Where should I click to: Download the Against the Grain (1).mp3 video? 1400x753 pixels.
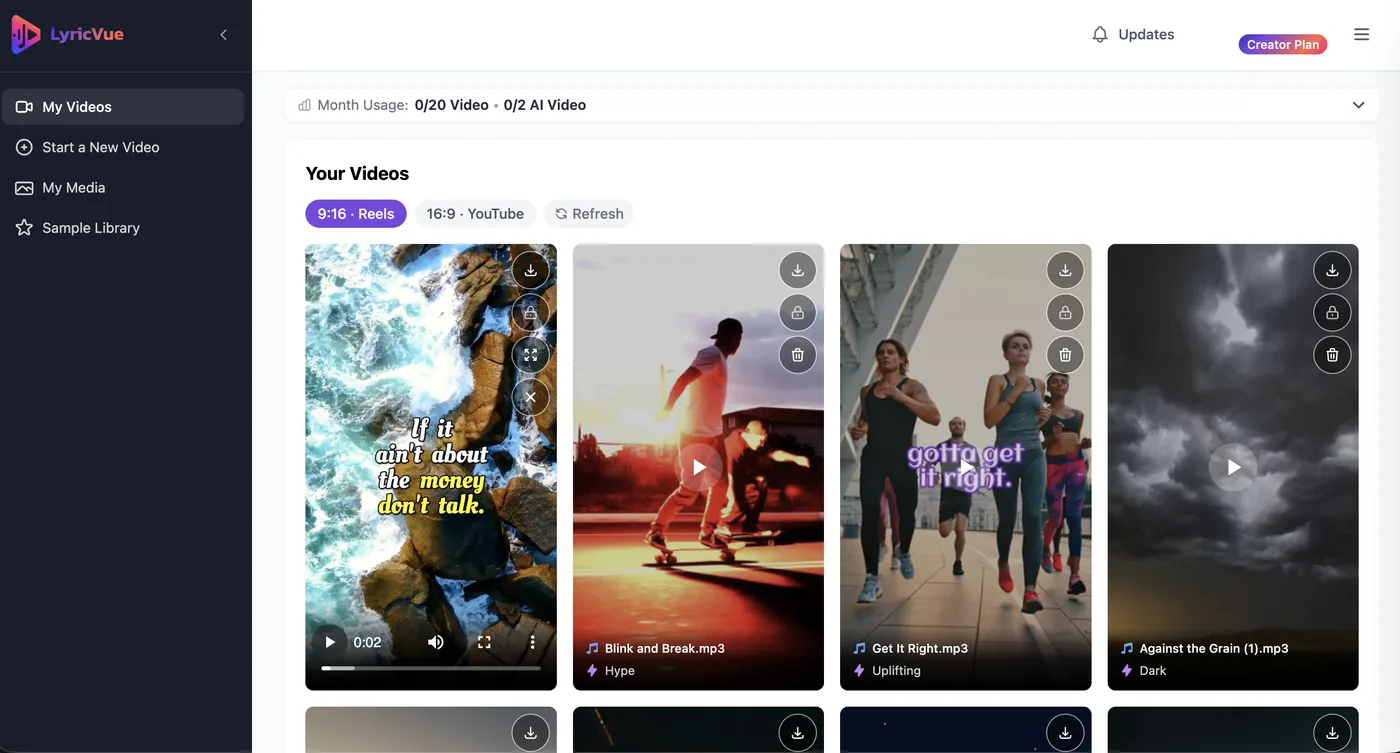tap(1332, 270)
